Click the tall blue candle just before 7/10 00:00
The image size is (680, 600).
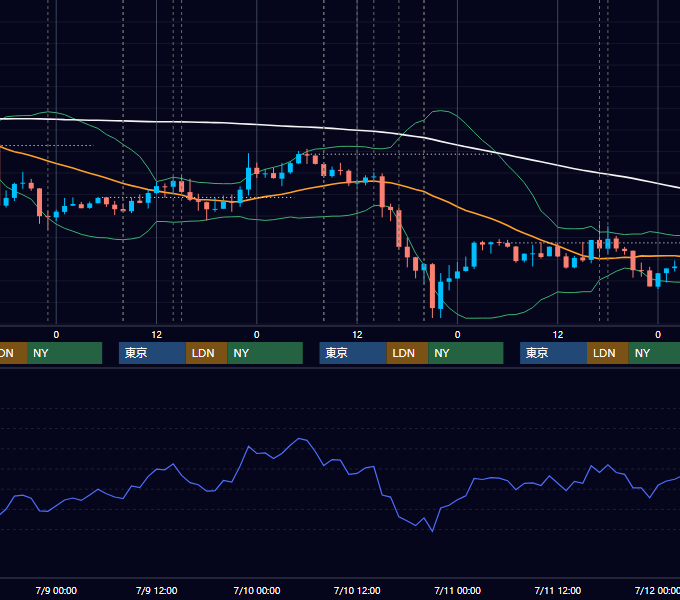pos(248,178)
